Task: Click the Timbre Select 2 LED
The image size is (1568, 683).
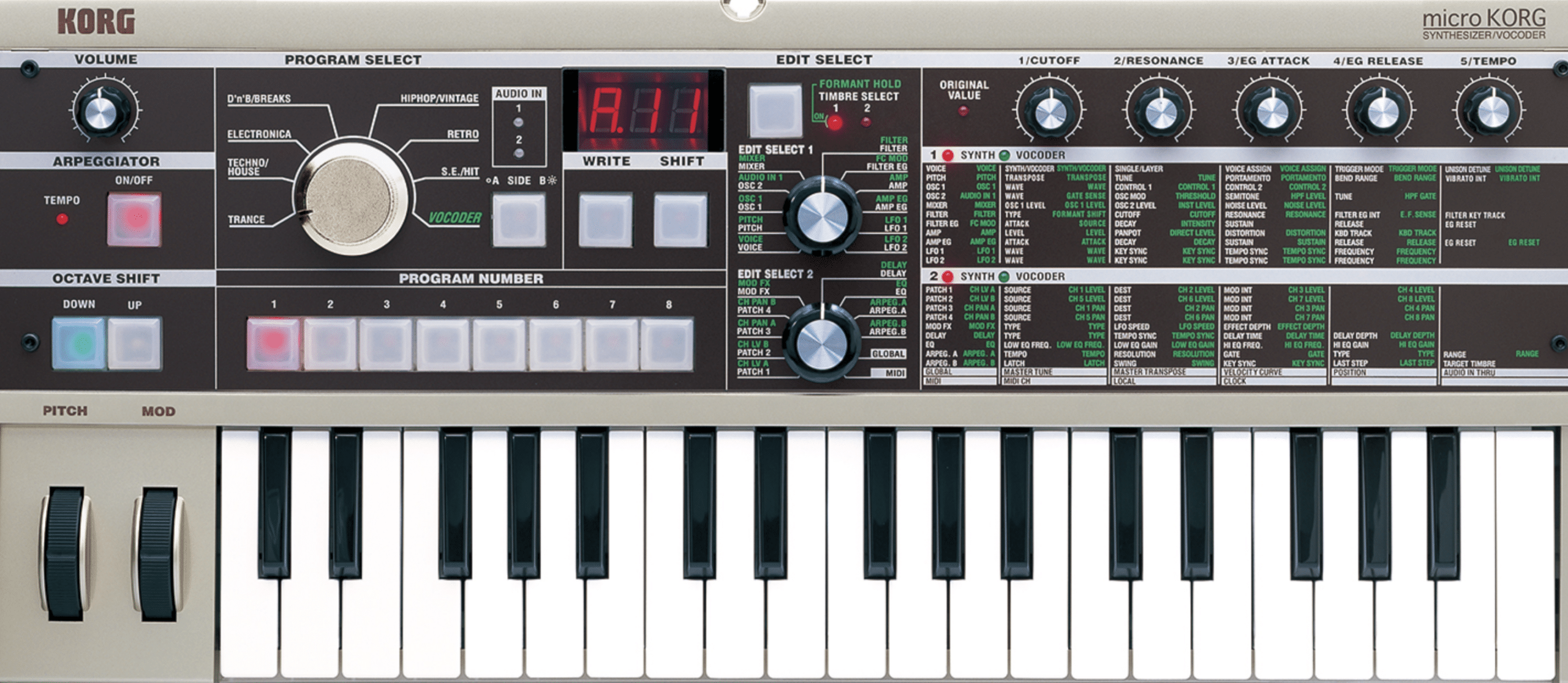Action: 865,122
